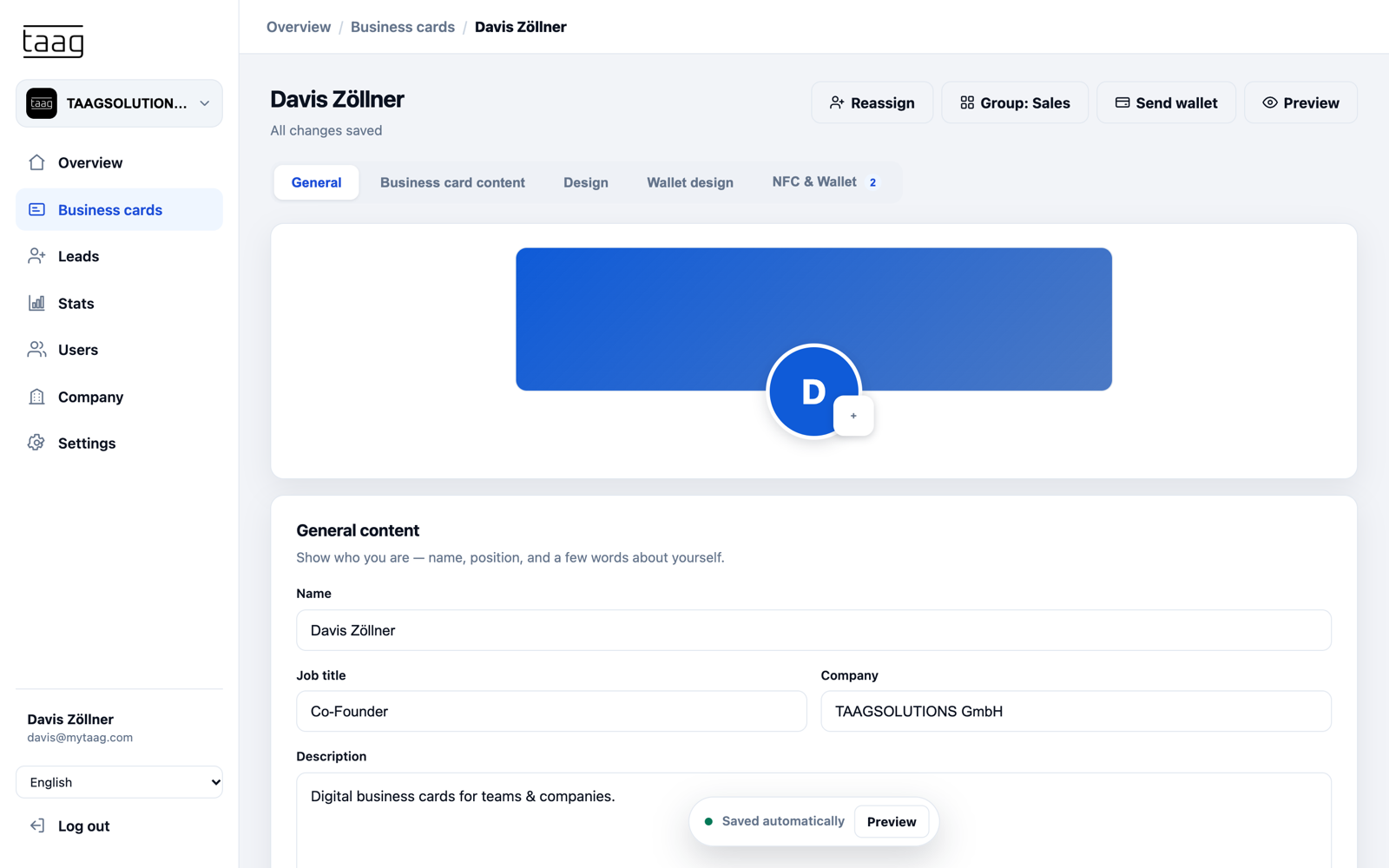Click the plus button on avatar
The width and height of the screenshot is (1389, 868).
tap(853, 416)
